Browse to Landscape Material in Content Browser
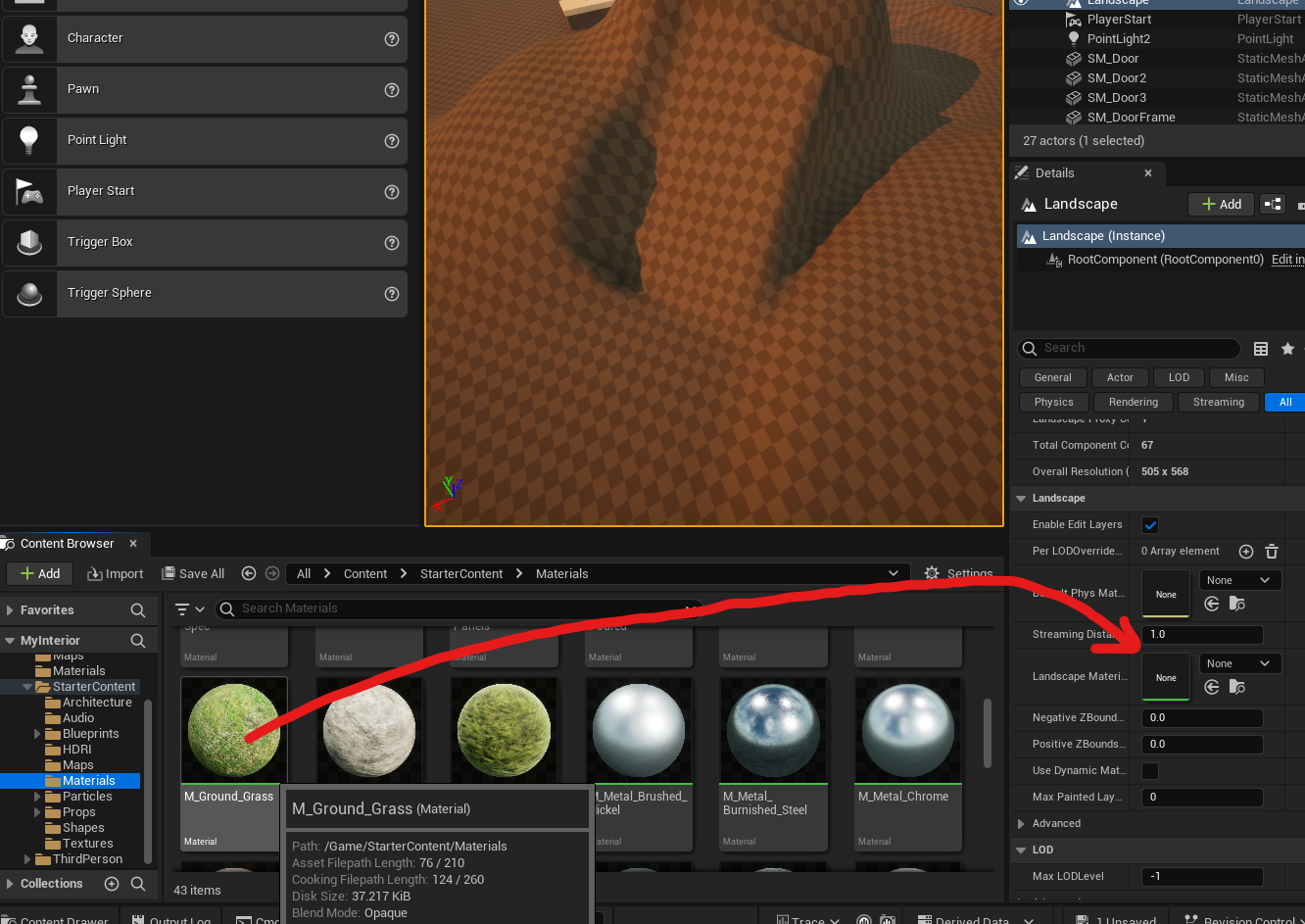 coord(1237,688)
